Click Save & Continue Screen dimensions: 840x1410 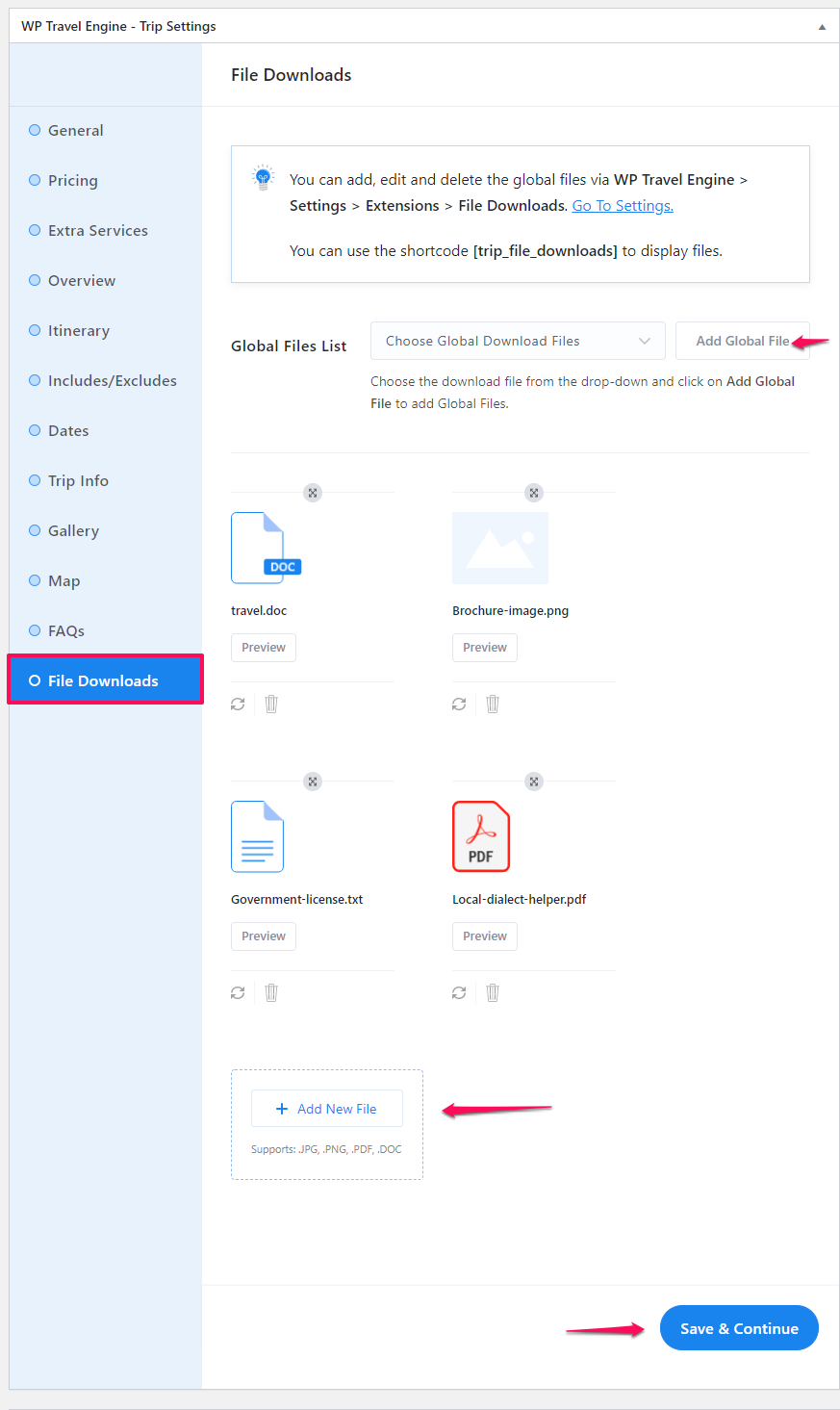pyautogui.click(x=739, y=1328)
